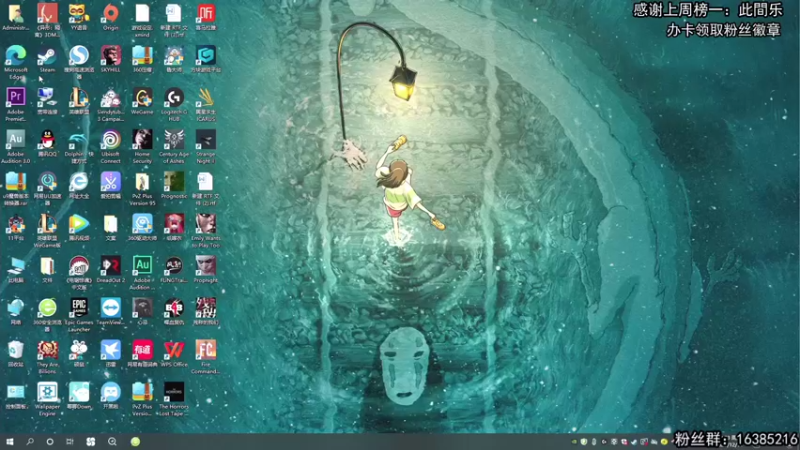Open Logitech G HUB icon
Image resolution: width=800 pixels, height=450 pixels.
[173, 97]
